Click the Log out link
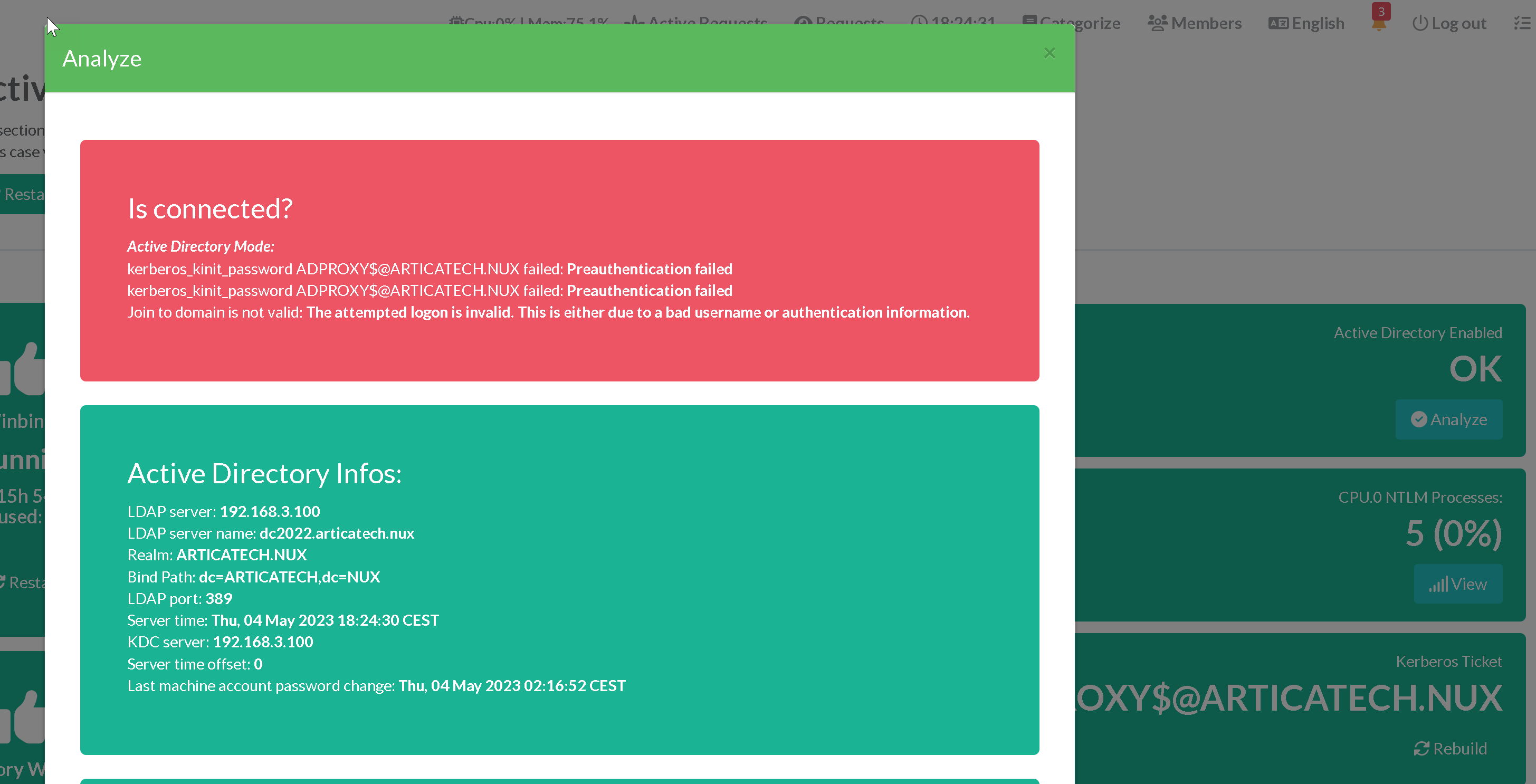Image resolution: width=1536 pixels, height=784 pixels. point(1458,23)
